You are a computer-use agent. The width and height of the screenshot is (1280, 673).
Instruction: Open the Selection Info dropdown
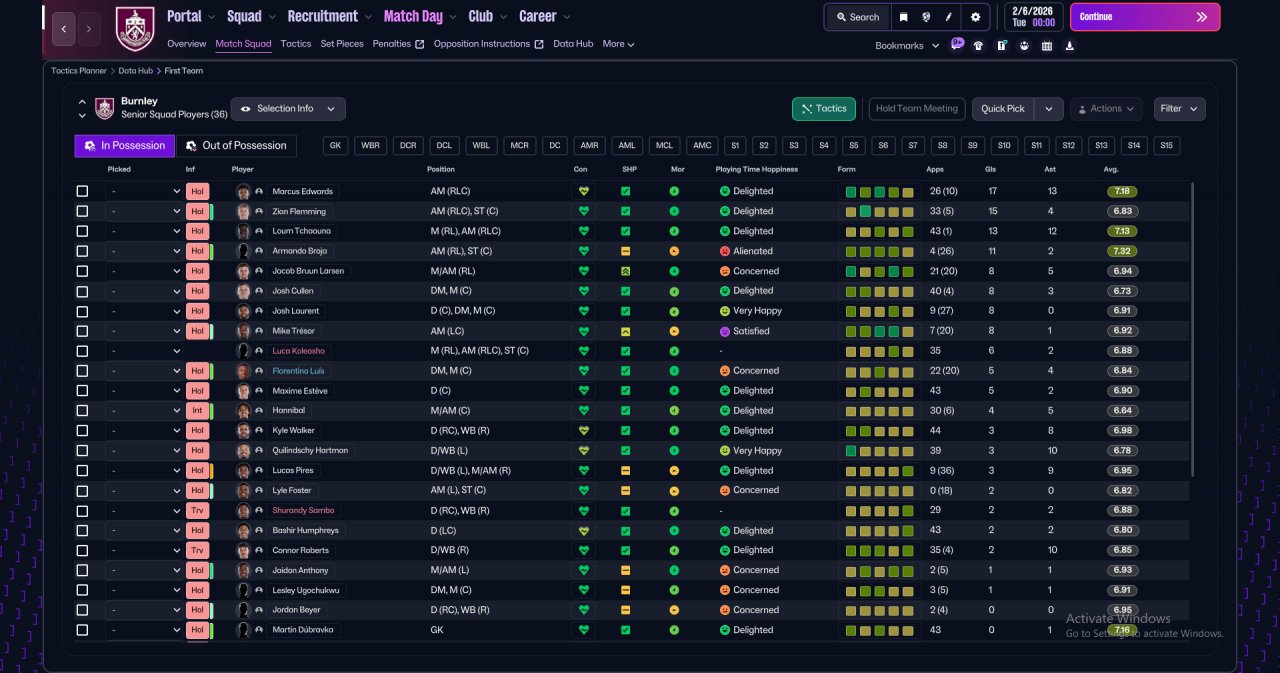click(288, 109)
